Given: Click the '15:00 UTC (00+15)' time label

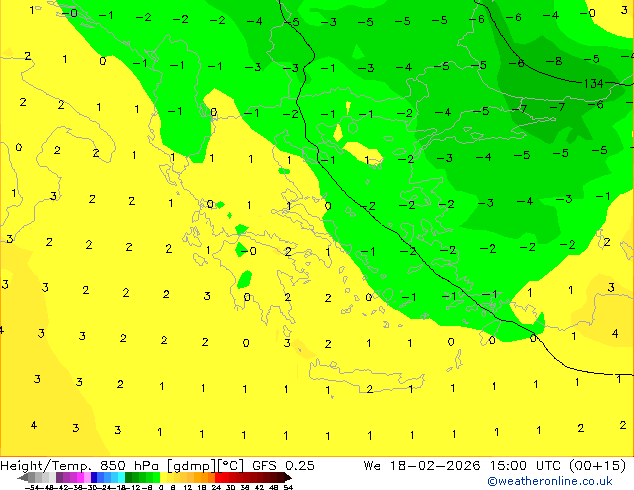Looking at the screenshot, I should pyautogui.click(x=558, y=466).
